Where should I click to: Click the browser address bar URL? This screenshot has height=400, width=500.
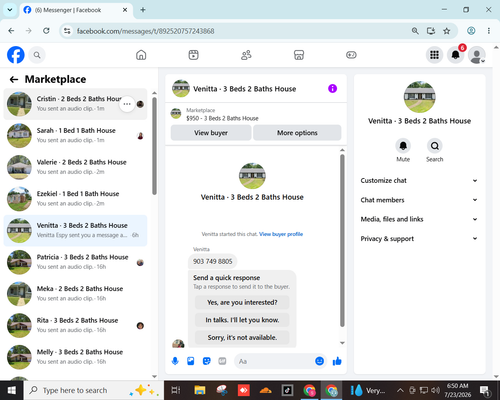coord(145,31)
